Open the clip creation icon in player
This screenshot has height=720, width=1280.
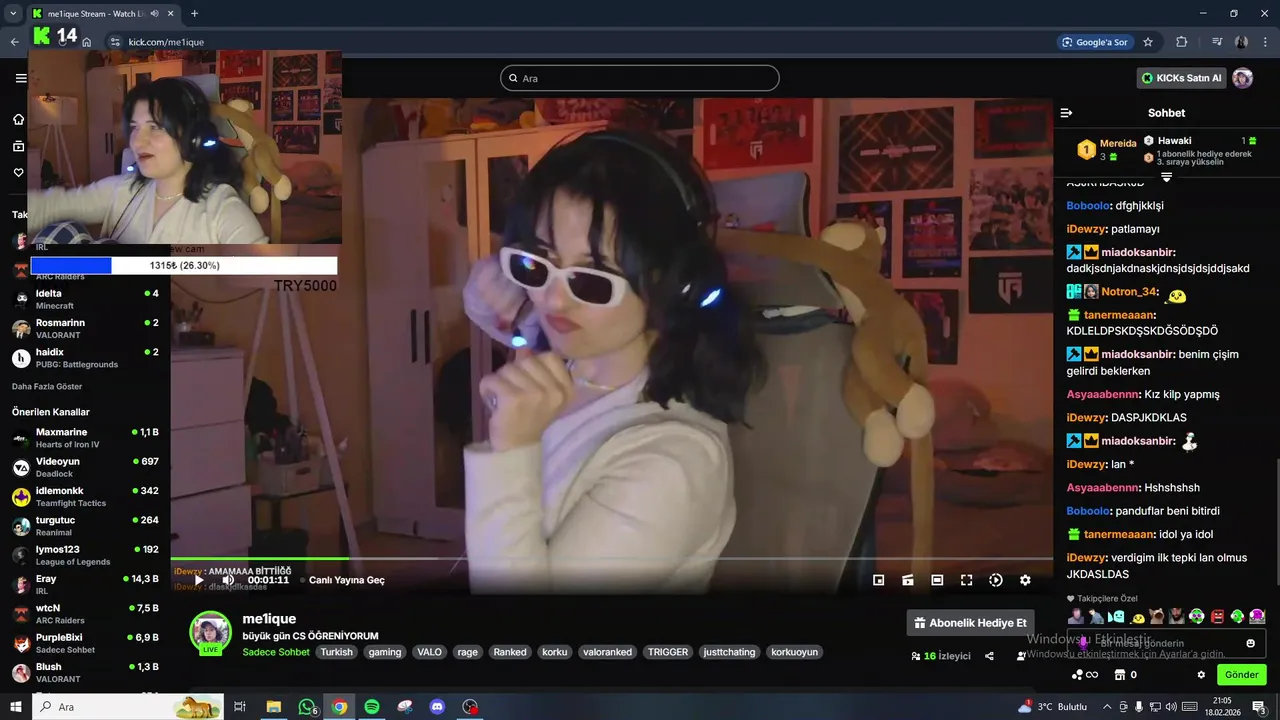click(908, 580)
